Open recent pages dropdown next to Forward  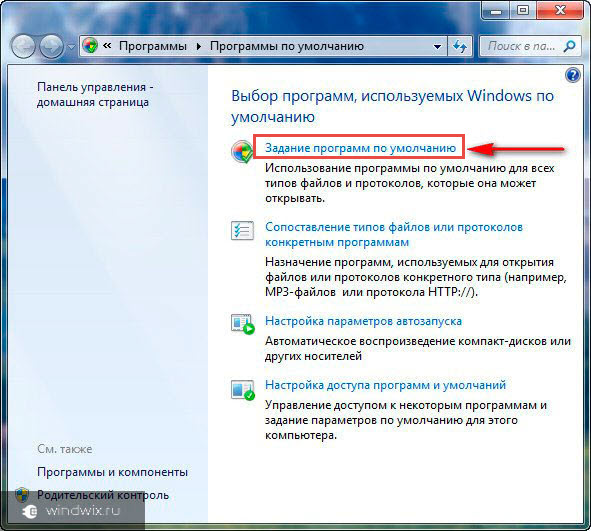71,47
